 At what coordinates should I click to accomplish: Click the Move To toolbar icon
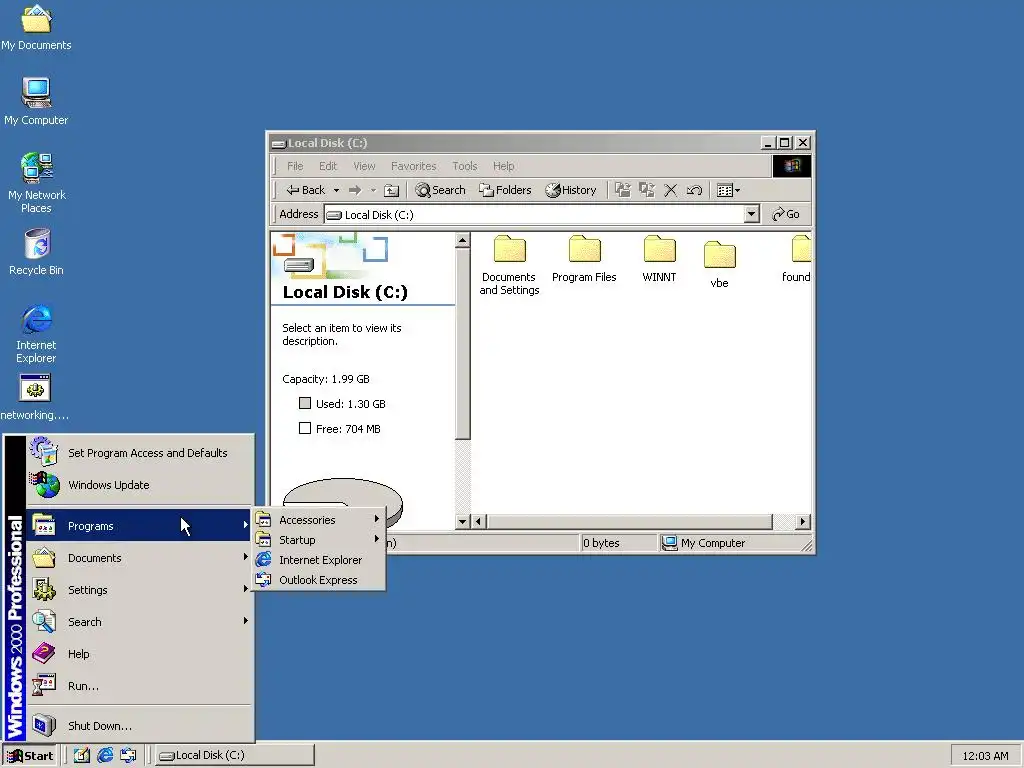pos(623,190)
